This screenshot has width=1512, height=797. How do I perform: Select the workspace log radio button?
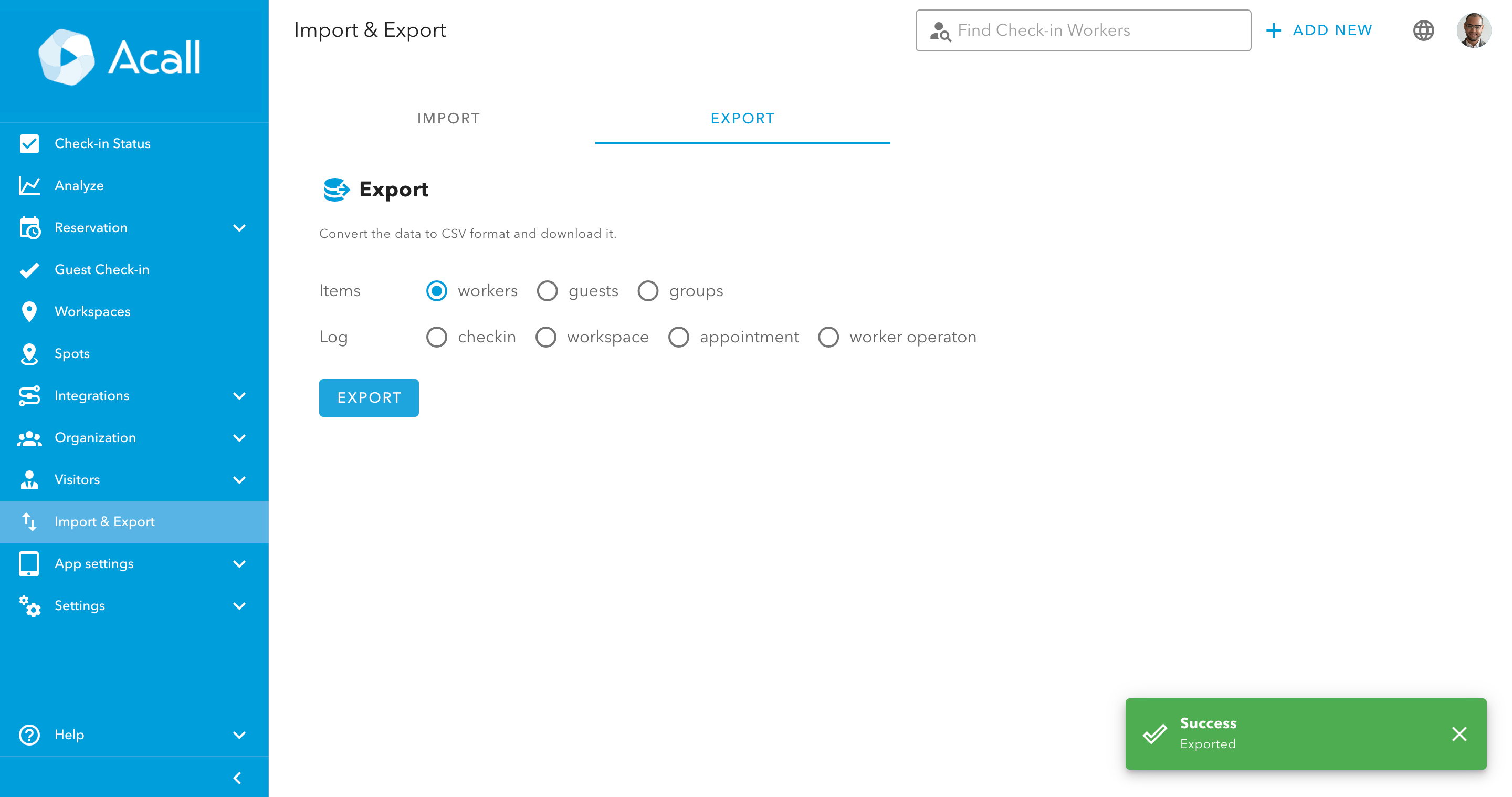click(546, 338)
